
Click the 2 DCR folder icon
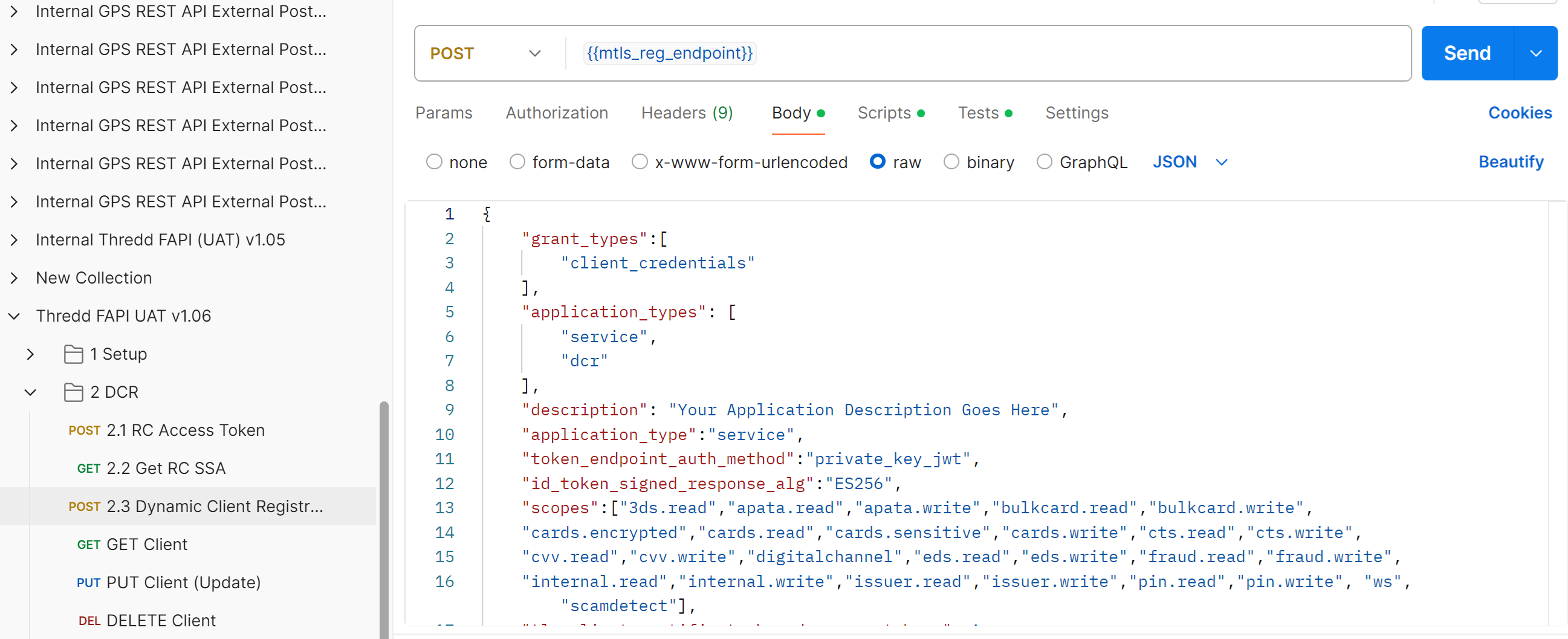[x=74, y=392]
